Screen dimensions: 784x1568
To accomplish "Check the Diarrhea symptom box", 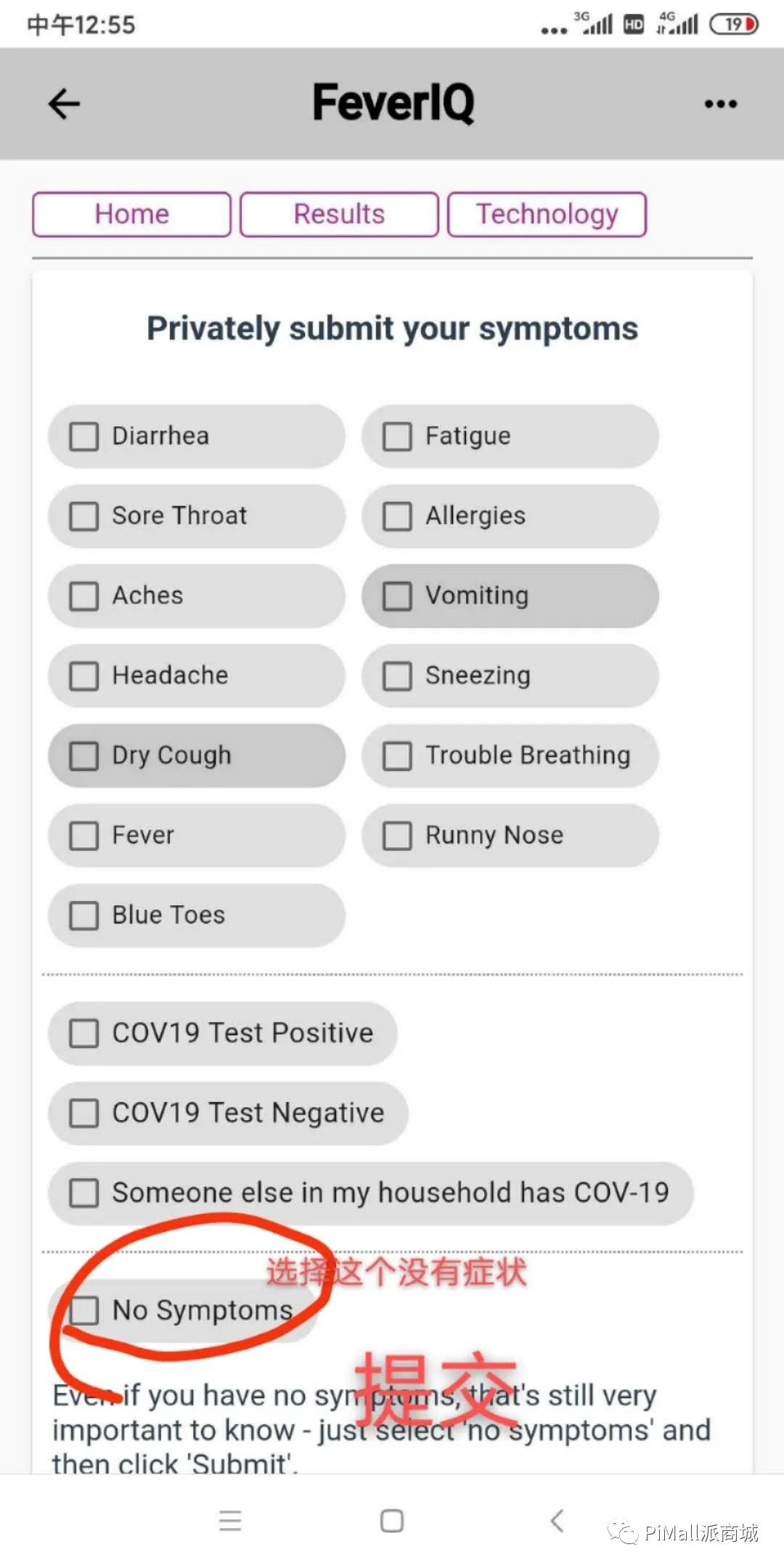I will pyautogui.click(x=84, y=436).
